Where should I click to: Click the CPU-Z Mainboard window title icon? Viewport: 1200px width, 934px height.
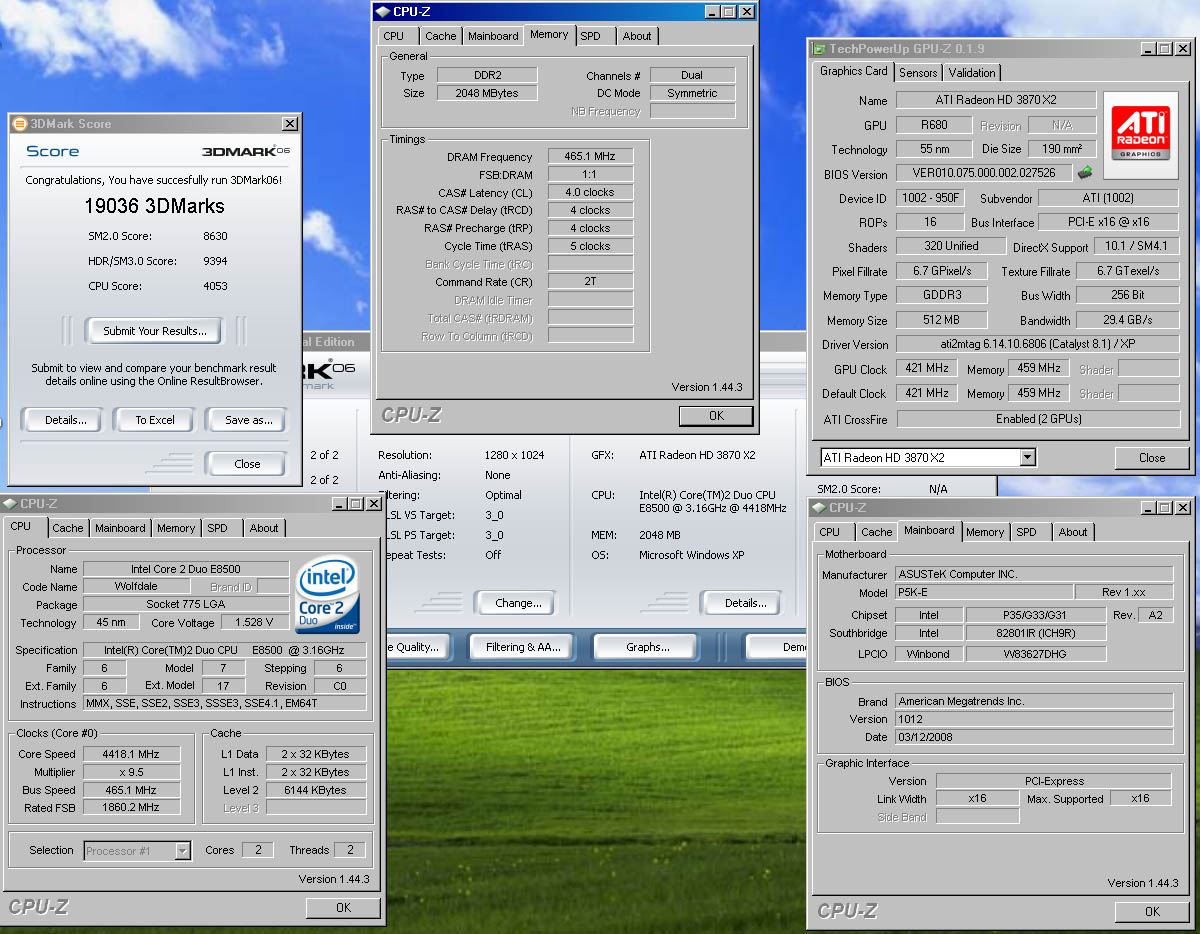coord(819,507)
